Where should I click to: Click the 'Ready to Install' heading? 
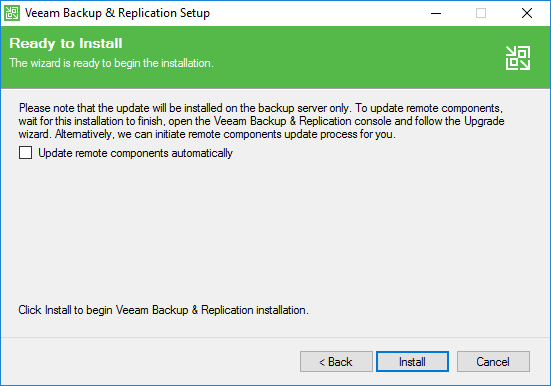click(66, 43)
